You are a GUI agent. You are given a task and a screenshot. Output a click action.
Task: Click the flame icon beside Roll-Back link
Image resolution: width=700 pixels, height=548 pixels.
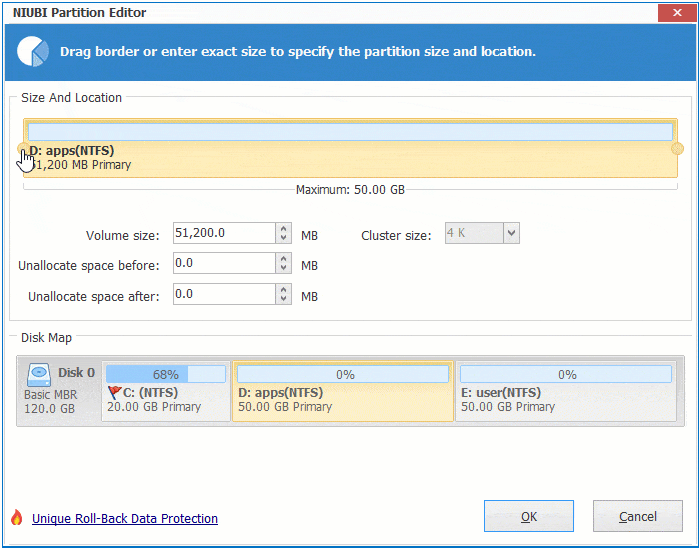coord(17,517)
